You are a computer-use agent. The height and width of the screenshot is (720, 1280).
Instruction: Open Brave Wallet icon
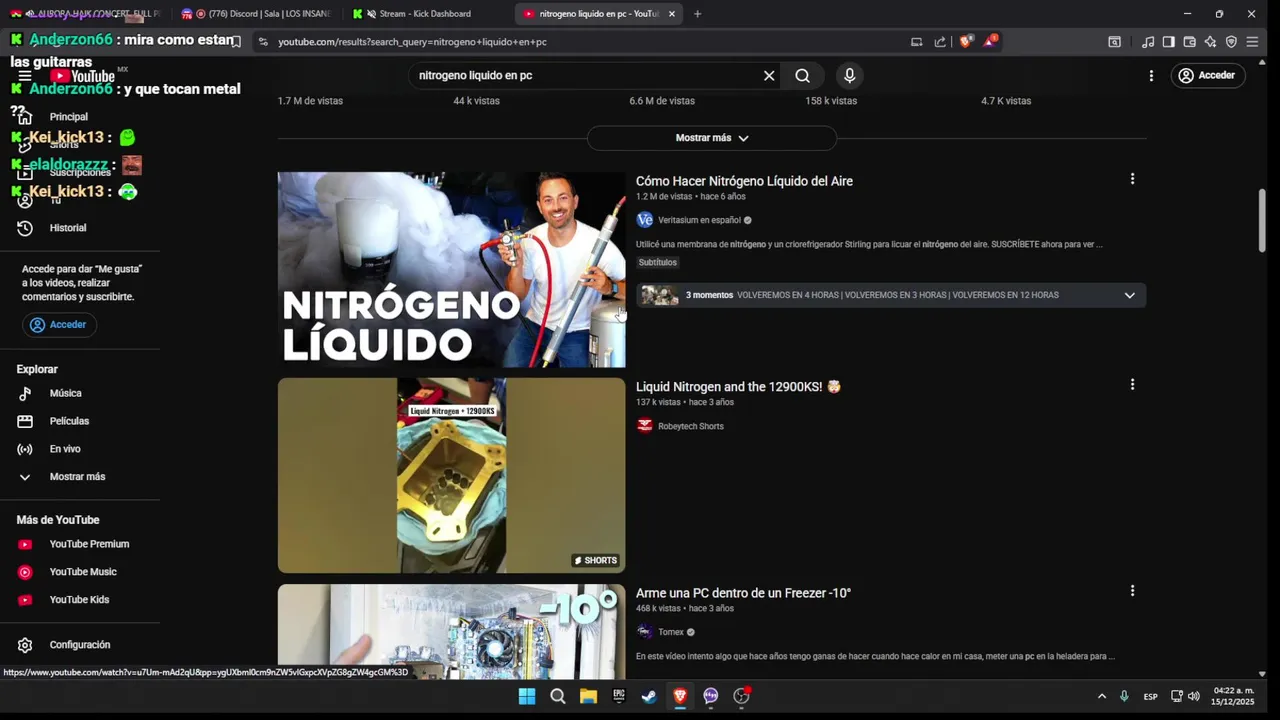pyautogui.click(x=1189, y=42)
